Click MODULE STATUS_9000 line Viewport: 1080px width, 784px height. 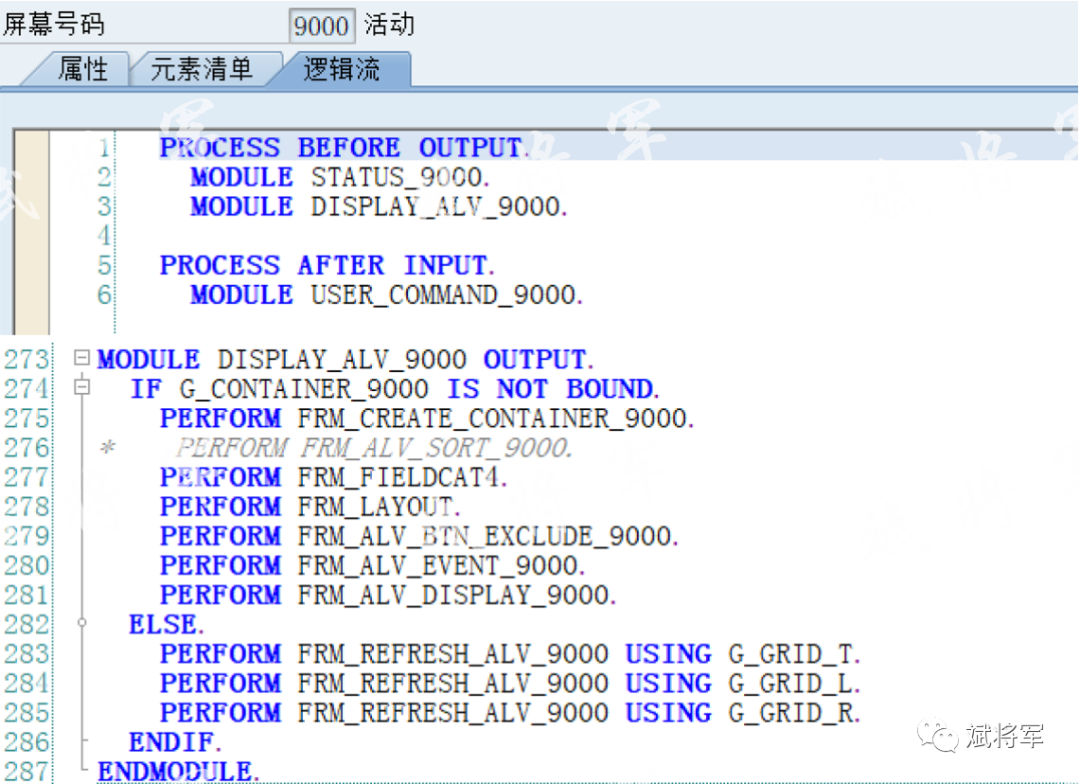(340, 177)
